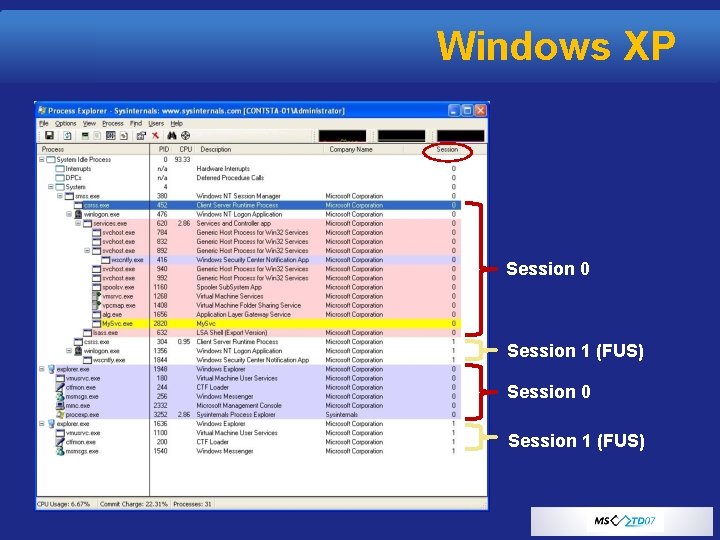
Task: Click the Save toolbar icon
Action: [x=49, y=135]
